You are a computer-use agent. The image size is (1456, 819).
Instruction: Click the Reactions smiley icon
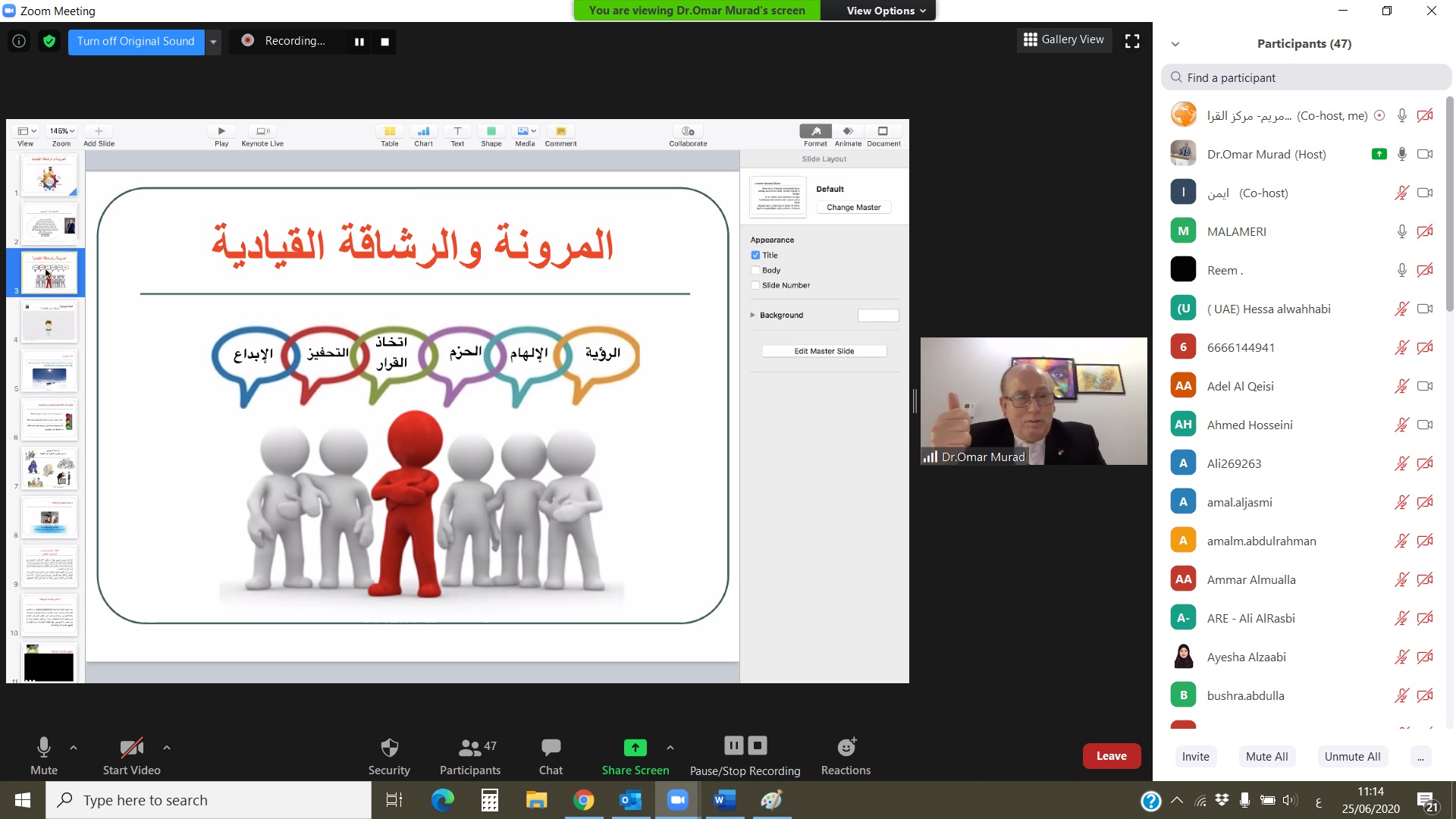pyautogui.click(x=846, y=748)
